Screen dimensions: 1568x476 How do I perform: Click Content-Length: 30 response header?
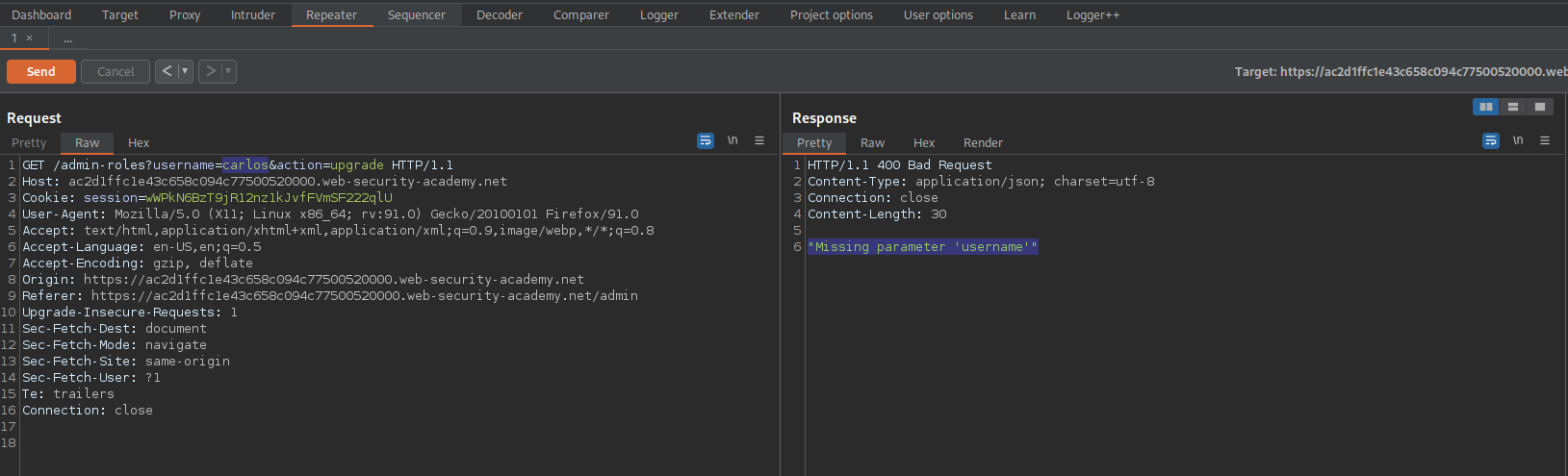pyautogui.click(x=877, y=213)
